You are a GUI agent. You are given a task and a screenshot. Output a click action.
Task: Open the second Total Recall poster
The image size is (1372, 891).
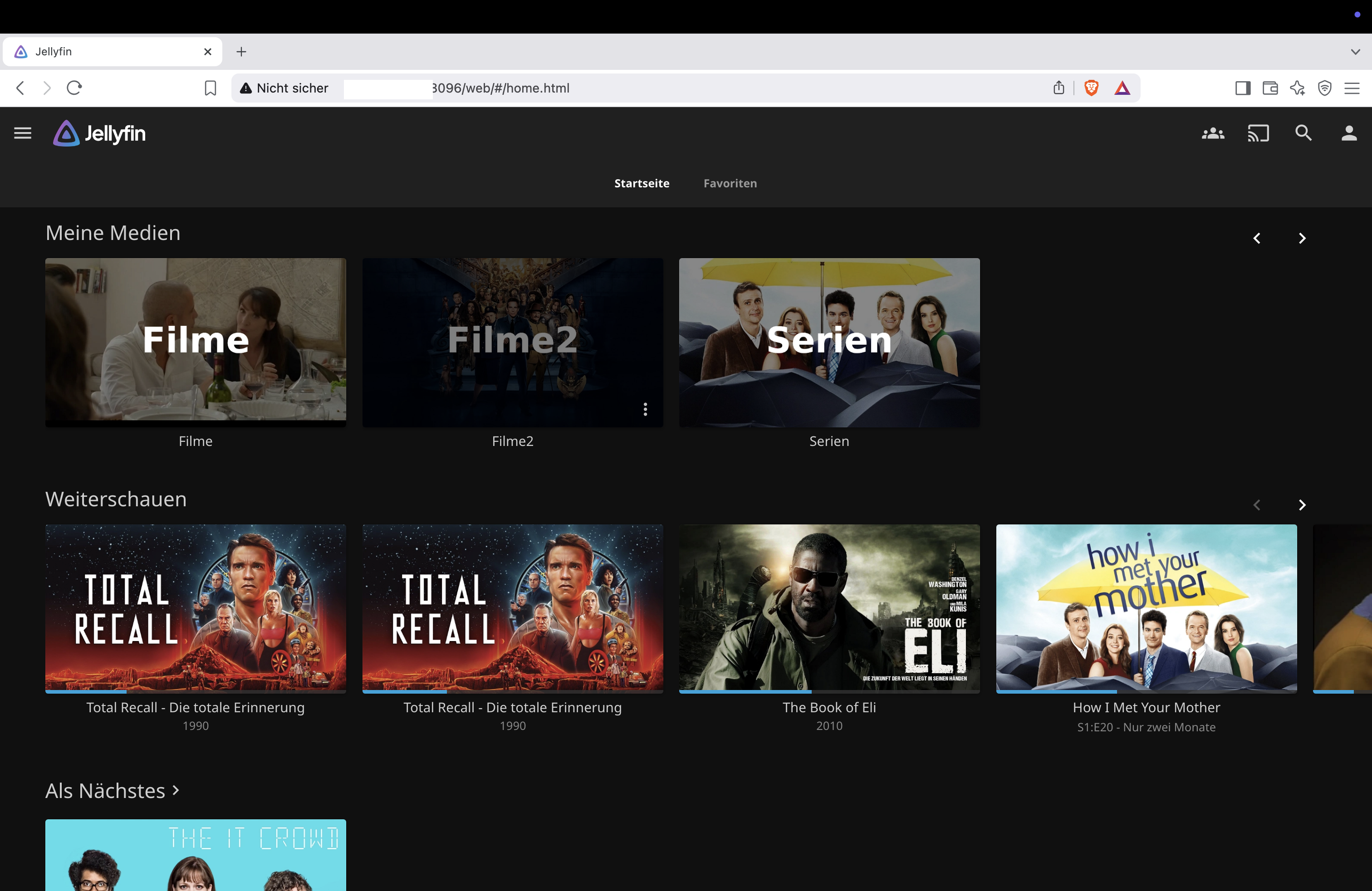[x=513, y=608]
